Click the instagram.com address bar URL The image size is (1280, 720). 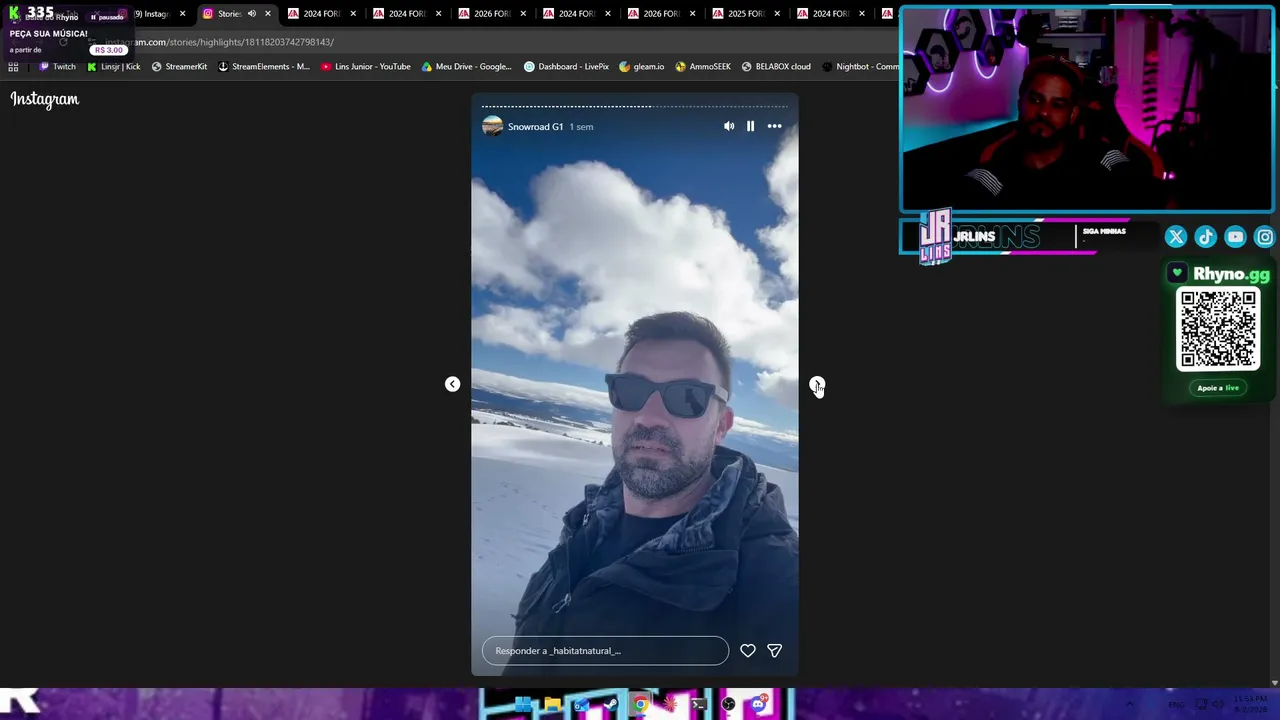click(x=220, y=42)
